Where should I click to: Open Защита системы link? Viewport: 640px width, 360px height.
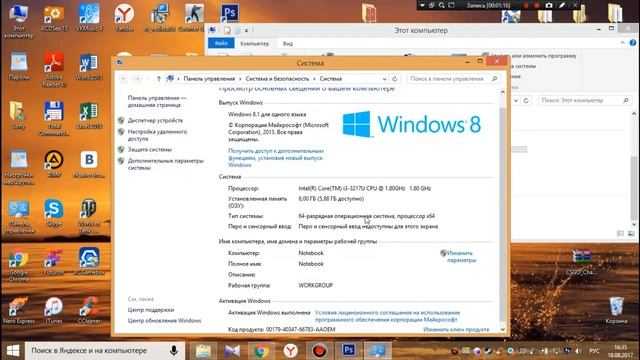tap(149, 149)
